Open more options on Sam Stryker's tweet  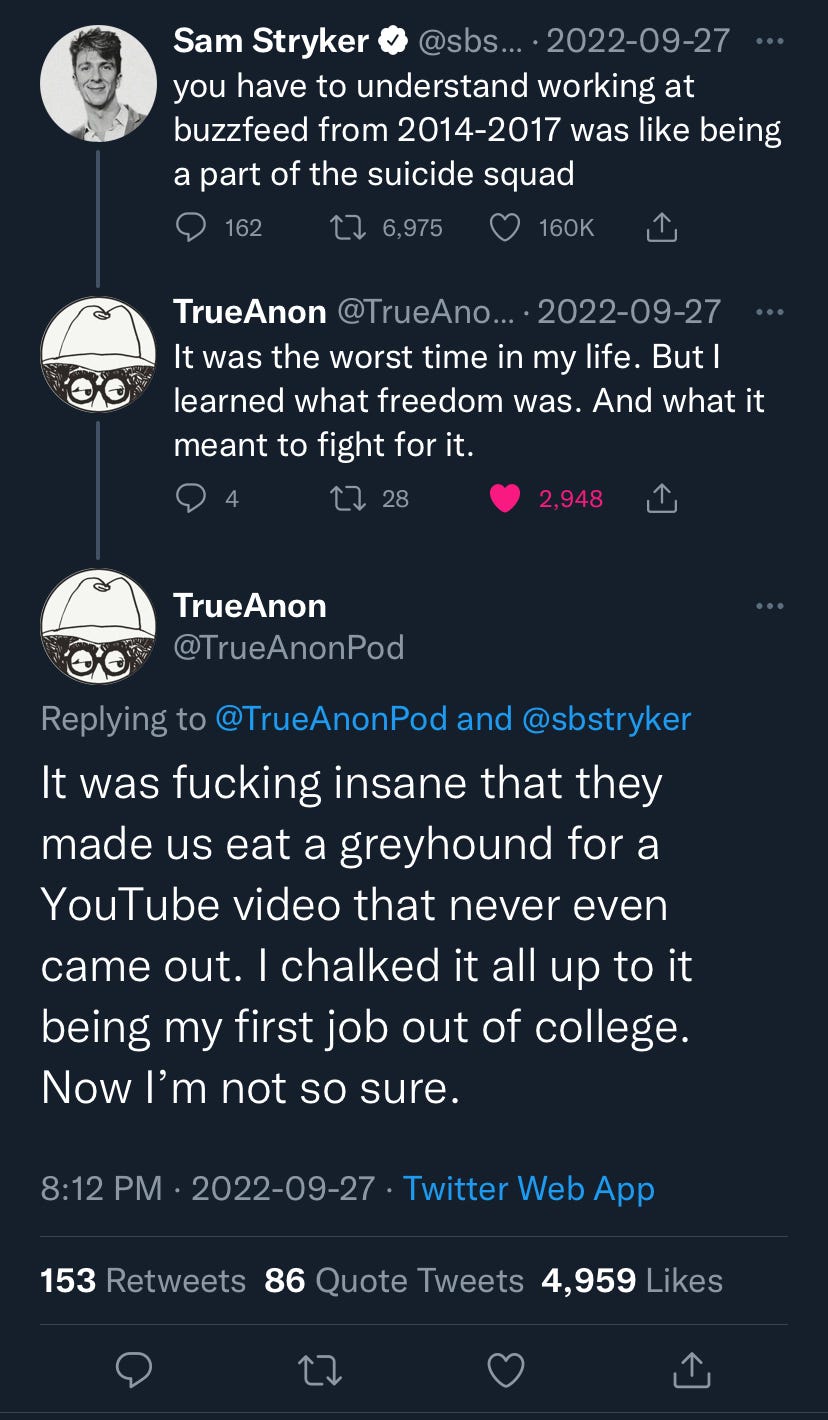770,42
